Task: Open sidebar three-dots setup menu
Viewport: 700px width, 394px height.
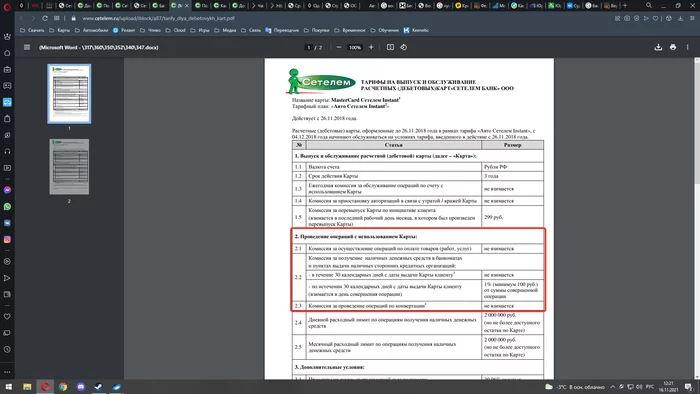Action: tap(7, 372)
